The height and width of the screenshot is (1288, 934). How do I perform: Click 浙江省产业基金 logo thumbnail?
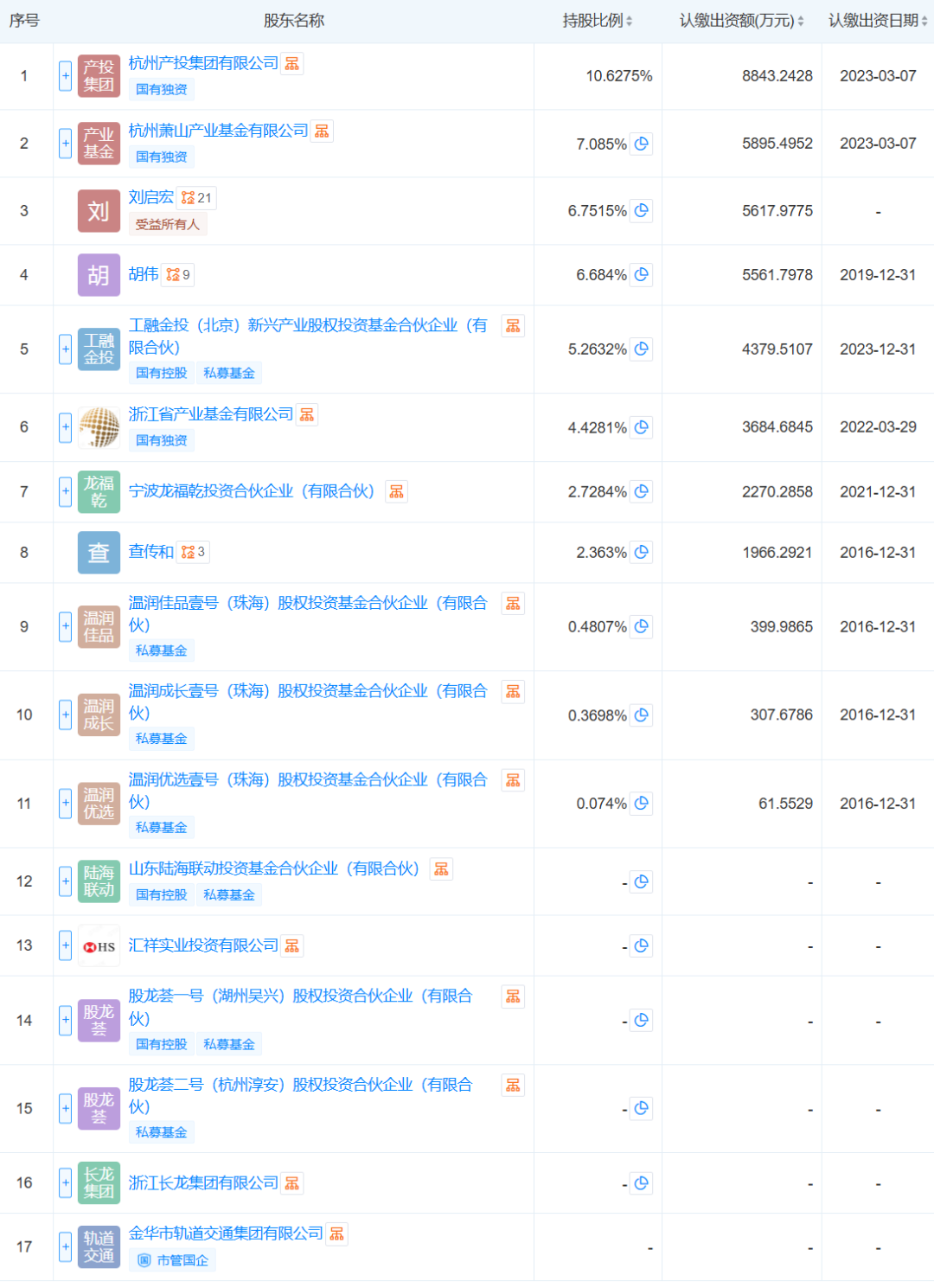click(x=99, y=427)
